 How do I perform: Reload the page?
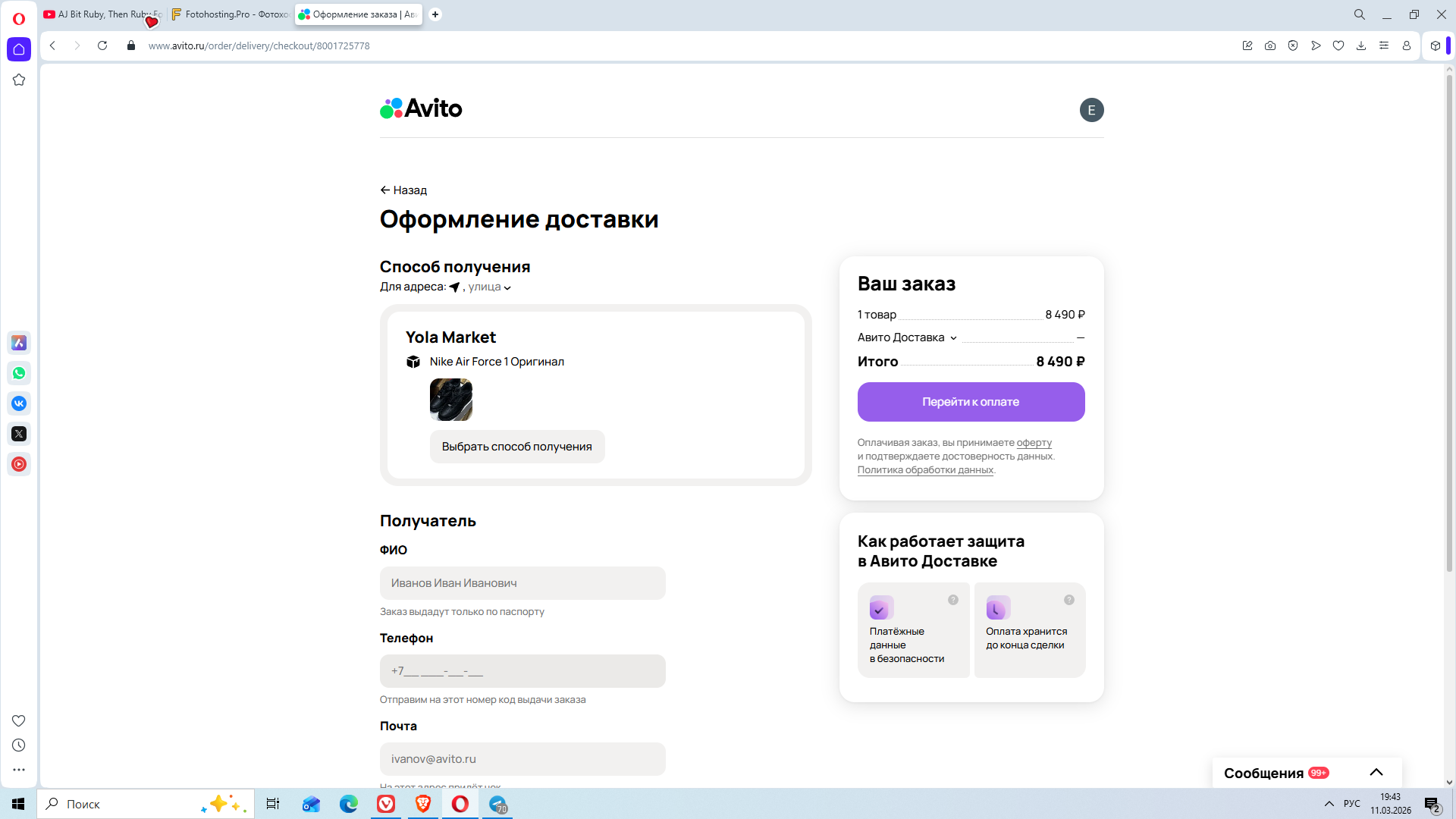tap(102, 45)
